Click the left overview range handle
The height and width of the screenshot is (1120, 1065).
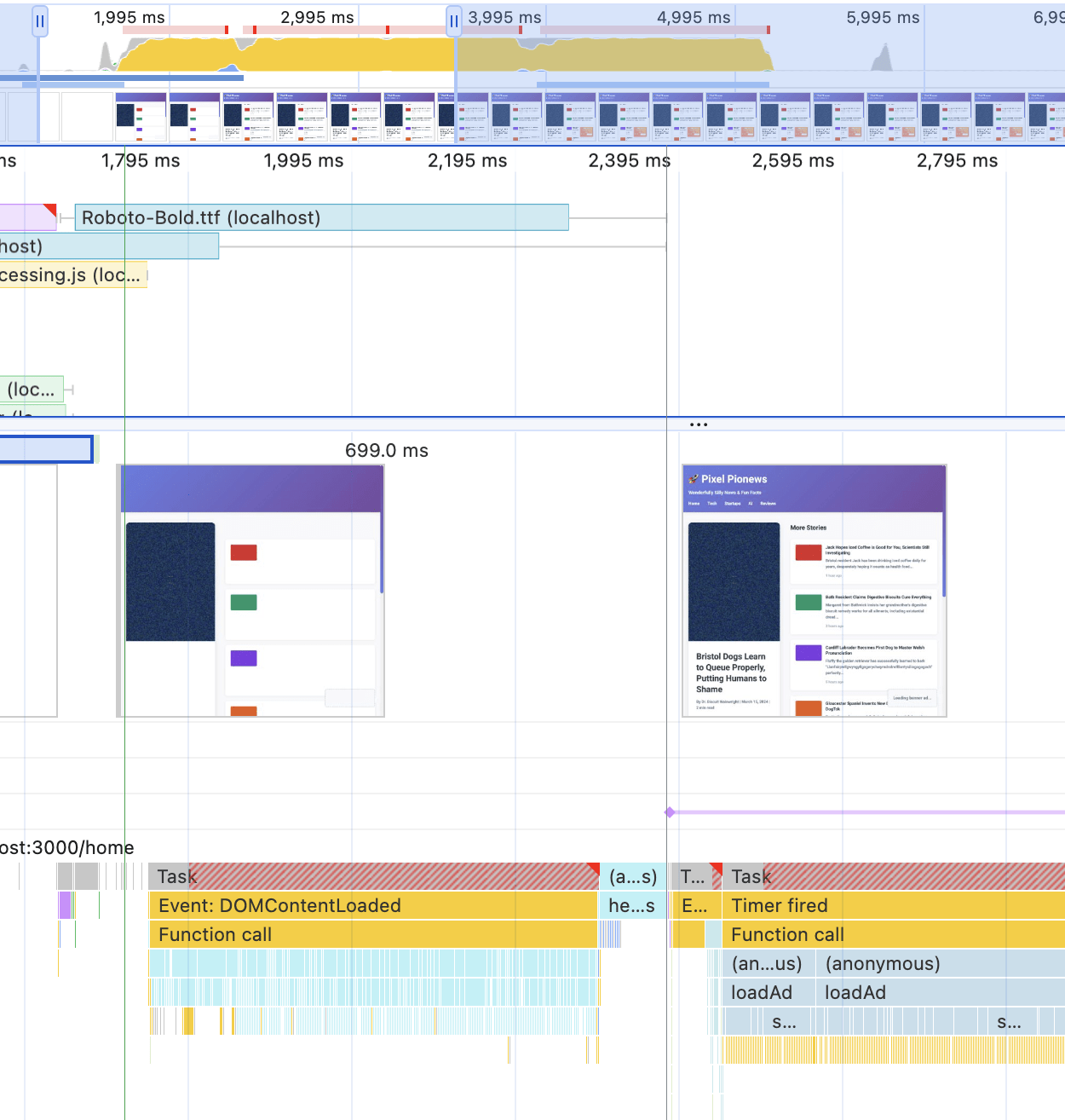coord(40,21)
